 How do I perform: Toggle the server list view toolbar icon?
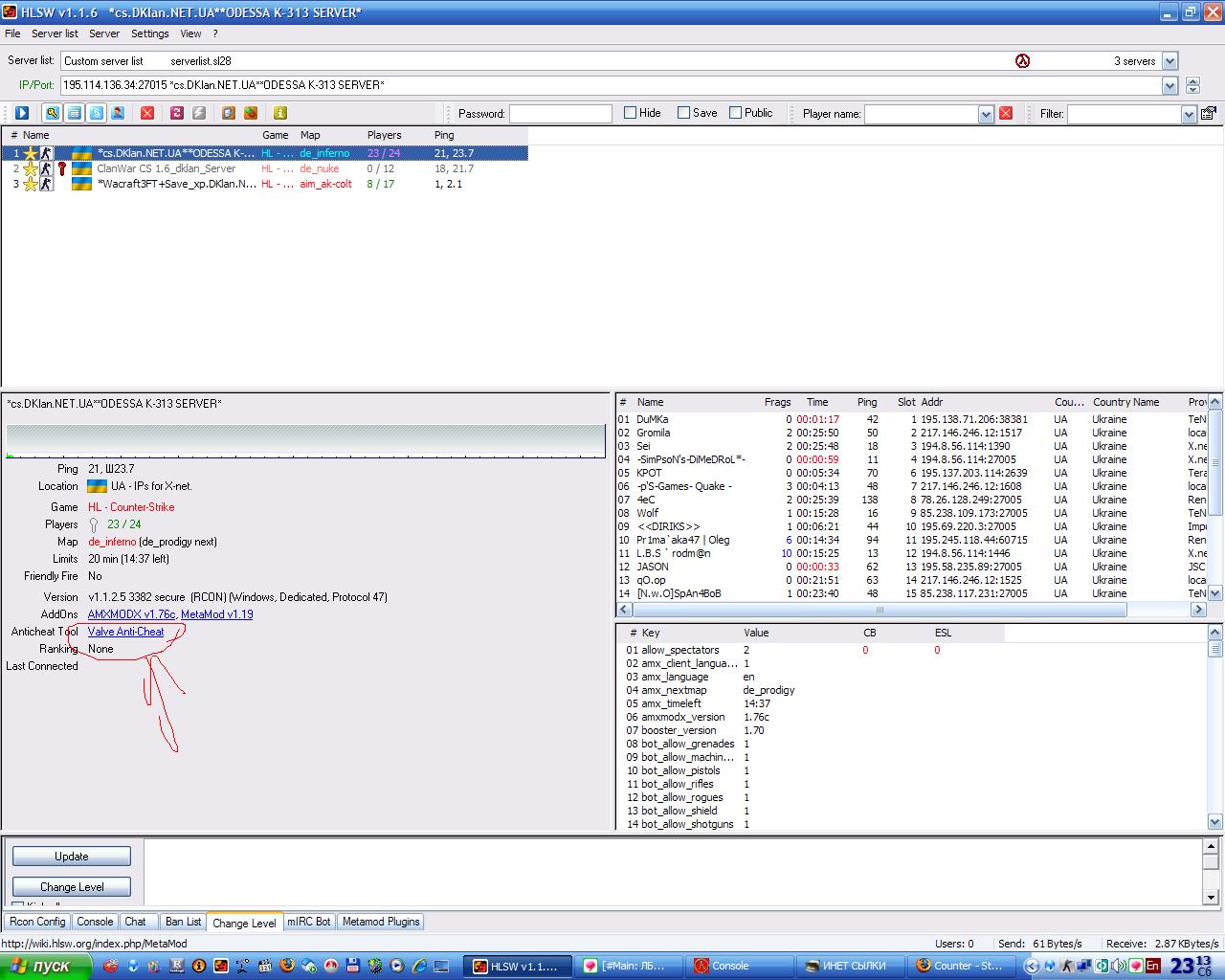tap(75, 113)
